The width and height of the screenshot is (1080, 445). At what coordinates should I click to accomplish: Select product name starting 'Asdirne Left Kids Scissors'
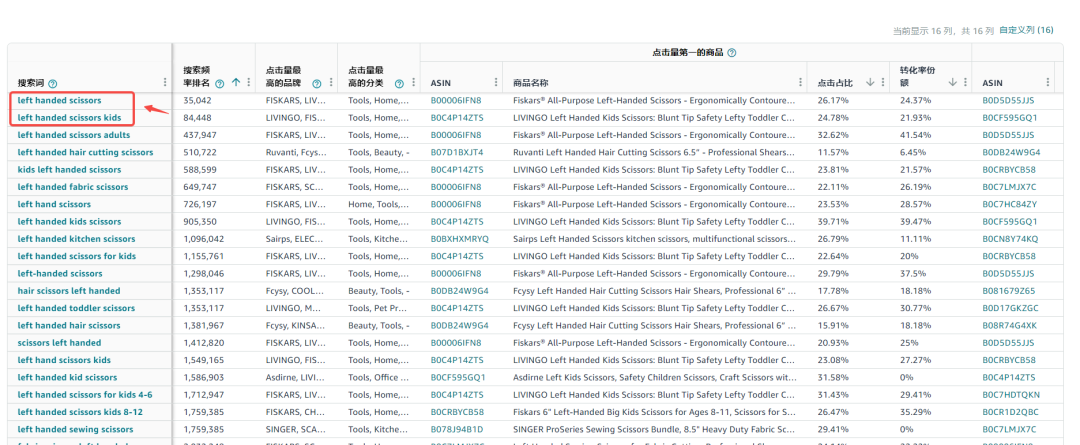[x=655, y=377]
